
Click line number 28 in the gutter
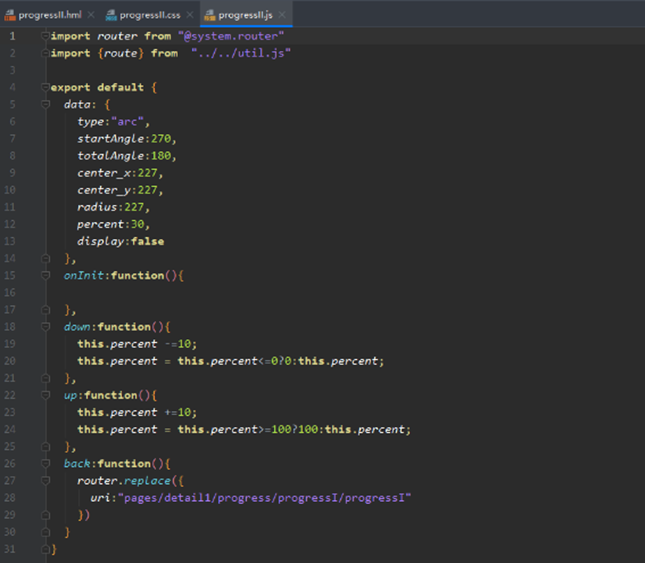(x=10, y=498)
